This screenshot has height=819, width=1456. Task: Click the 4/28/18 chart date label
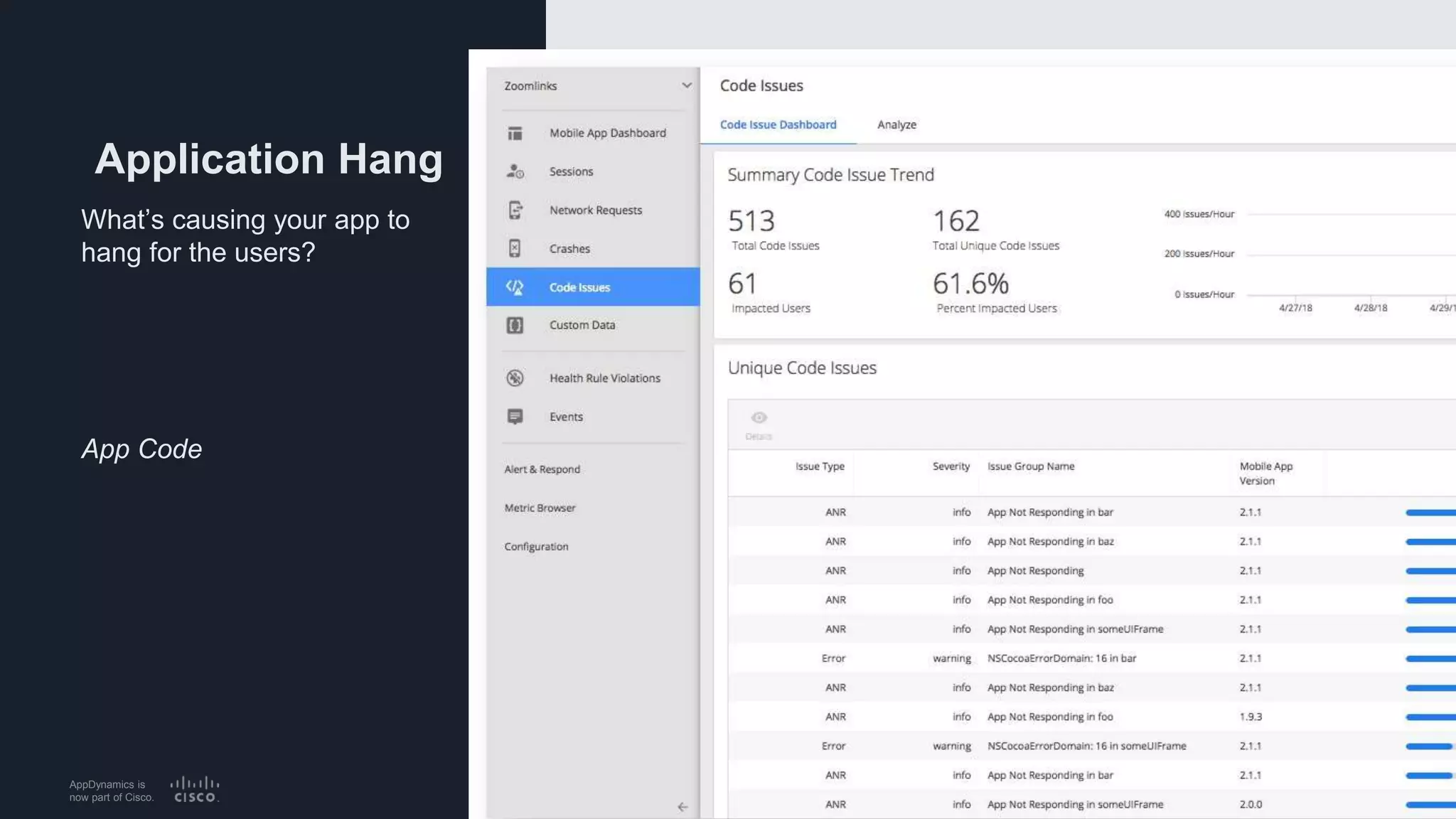point(1370,308)
